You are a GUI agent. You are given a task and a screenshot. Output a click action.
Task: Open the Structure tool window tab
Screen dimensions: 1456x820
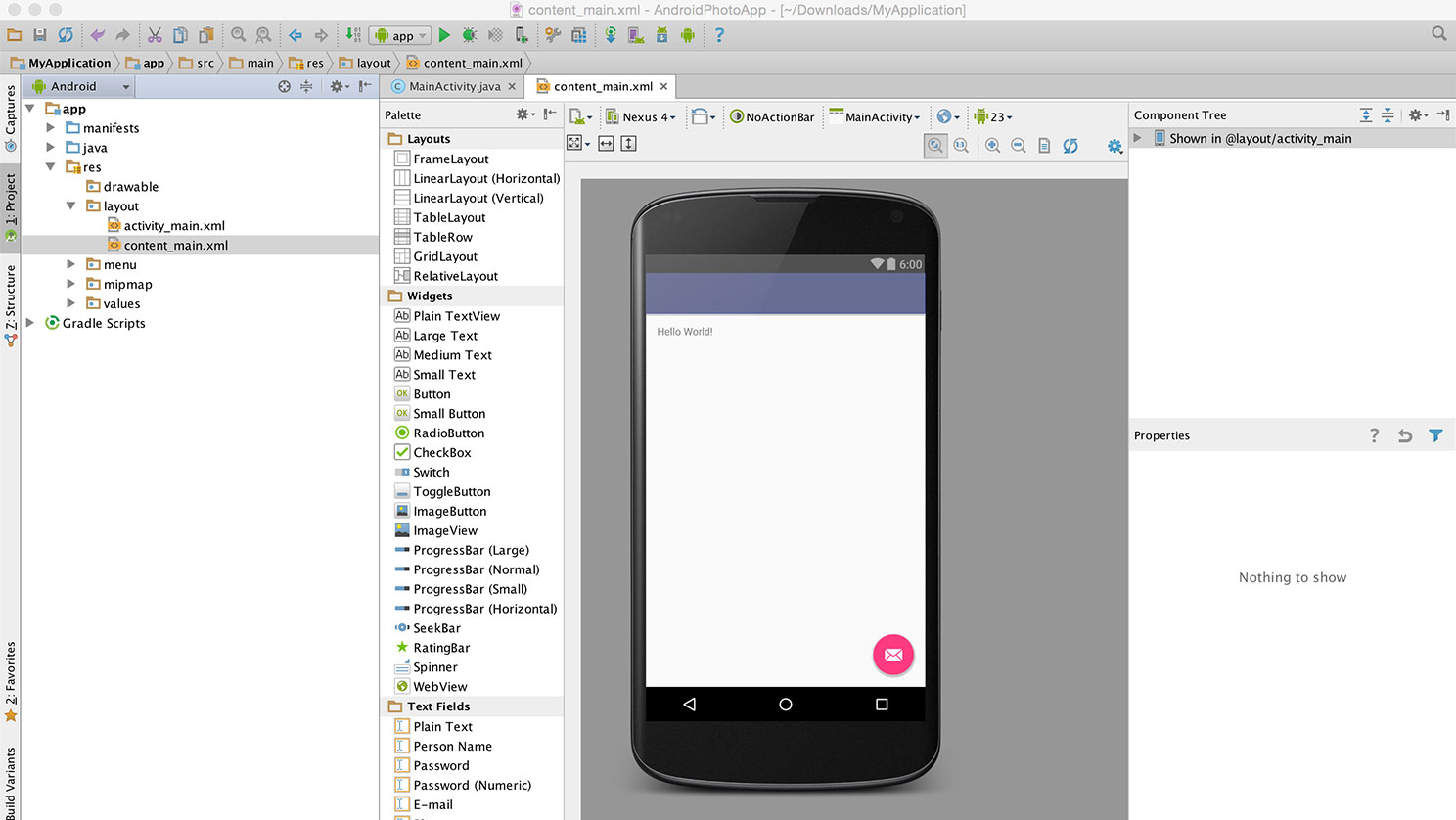click(x=11, y=296)
